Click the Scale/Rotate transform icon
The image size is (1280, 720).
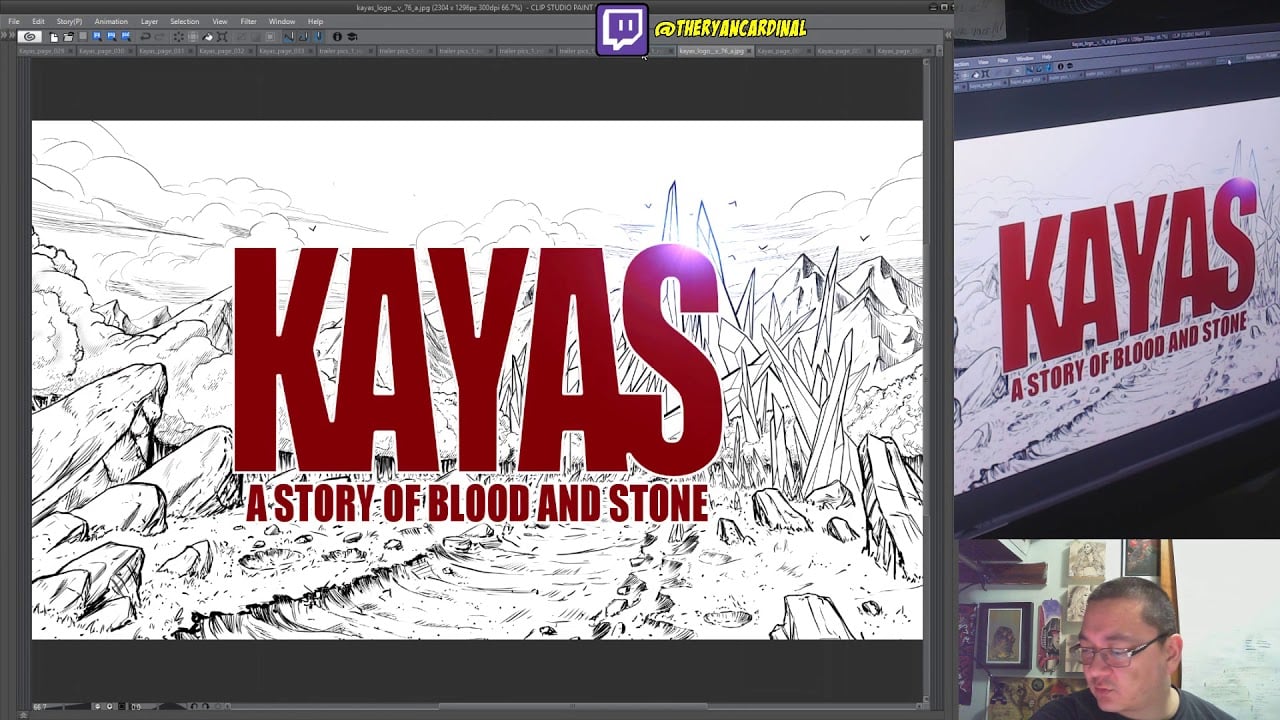(x=222, y=37)
